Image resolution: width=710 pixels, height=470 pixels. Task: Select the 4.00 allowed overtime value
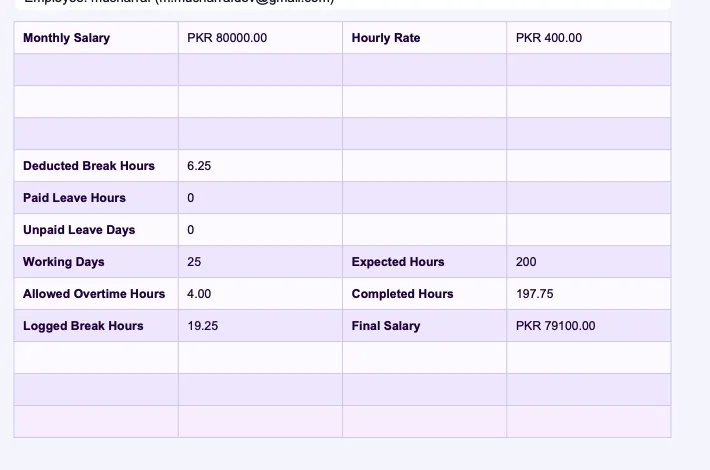point(199,294)
